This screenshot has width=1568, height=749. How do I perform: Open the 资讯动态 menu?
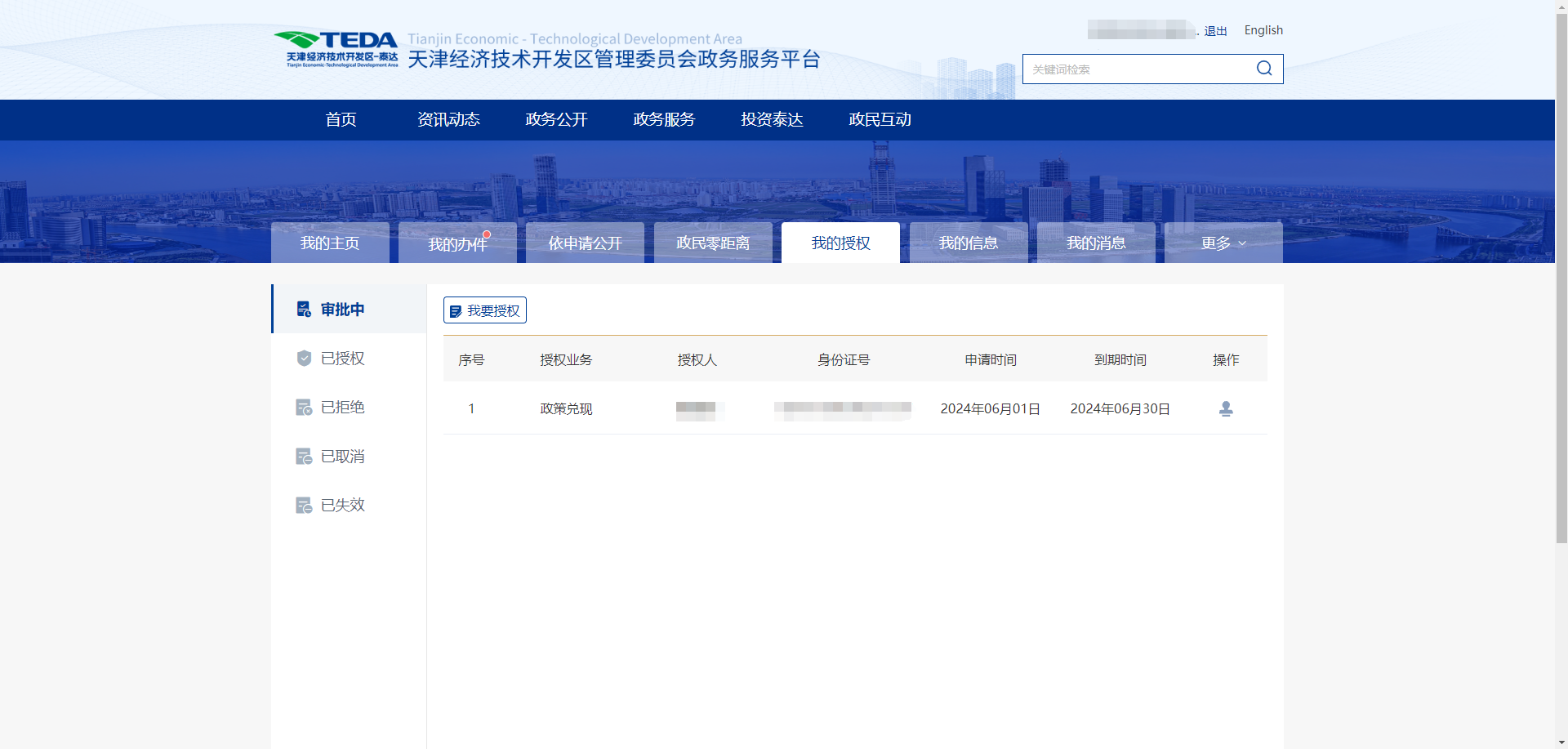tap(448, 119)
